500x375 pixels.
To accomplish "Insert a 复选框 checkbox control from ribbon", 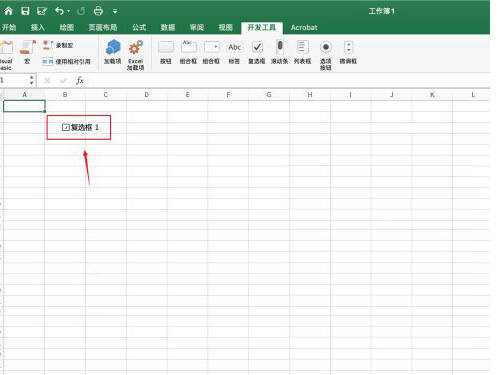I will pos(257,52).
